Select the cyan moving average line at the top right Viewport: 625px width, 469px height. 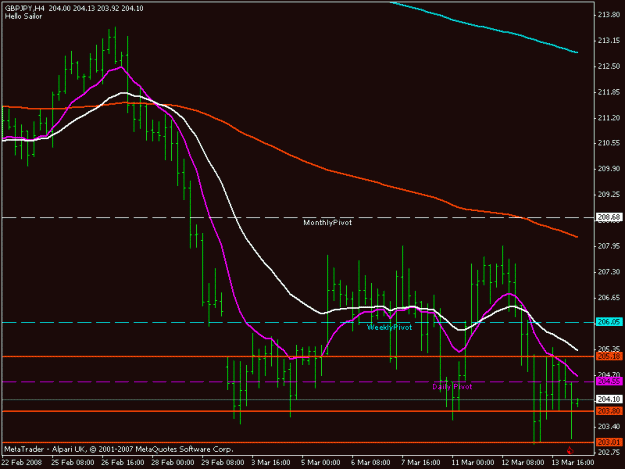484,27
